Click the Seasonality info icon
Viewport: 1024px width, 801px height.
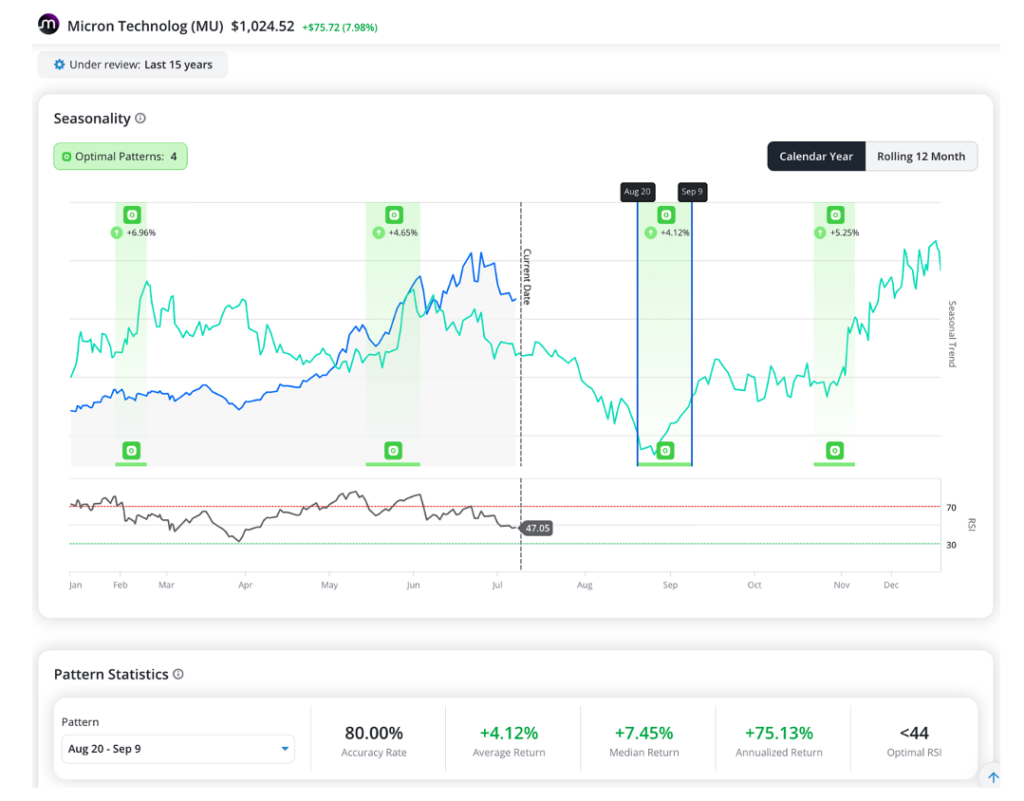pyautogui.click(x=140, y=118)
